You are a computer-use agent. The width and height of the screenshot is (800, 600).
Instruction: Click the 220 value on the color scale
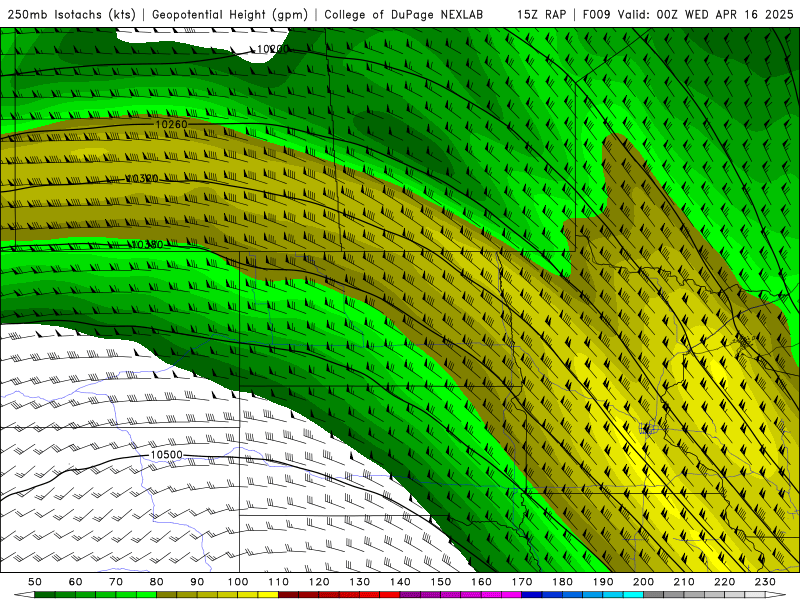click(725, 582)
